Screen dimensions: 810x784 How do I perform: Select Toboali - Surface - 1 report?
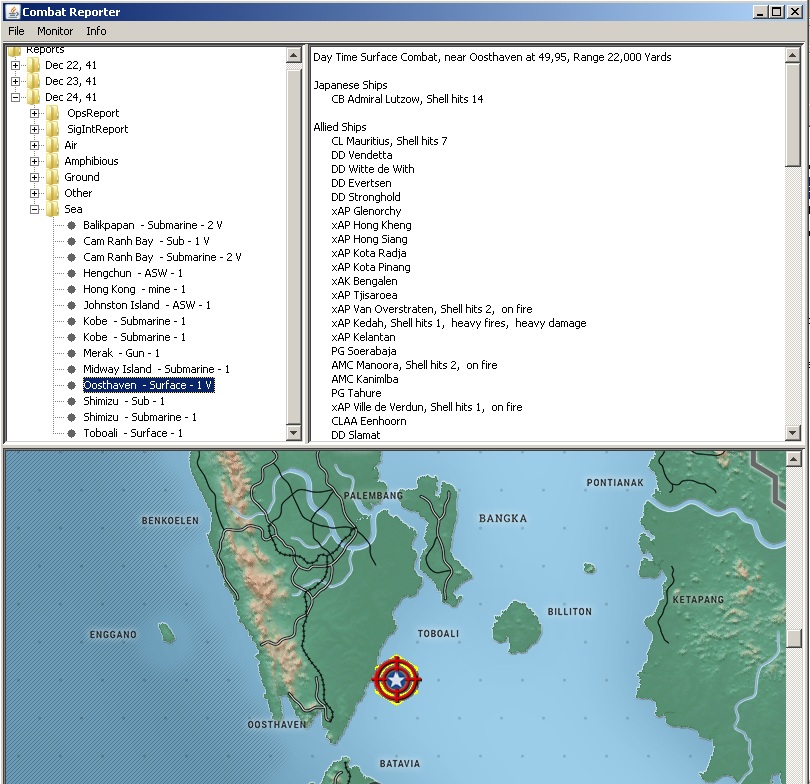[133, 433]
